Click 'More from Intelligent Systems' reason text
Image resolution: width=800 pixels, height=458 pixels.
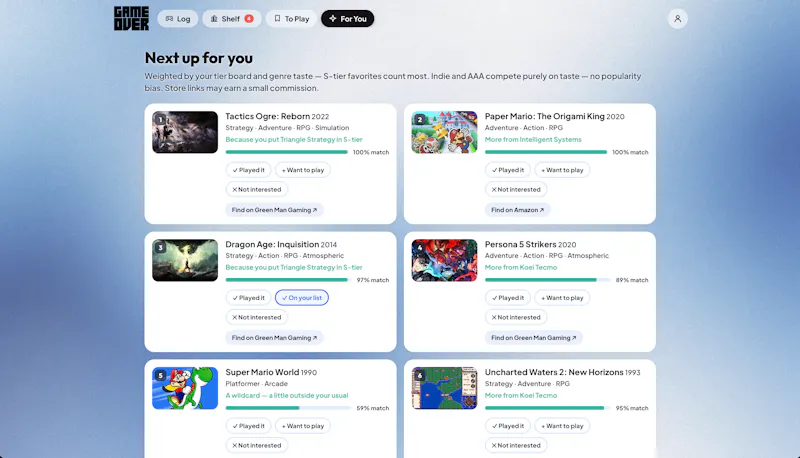click(x=533, y=139)
